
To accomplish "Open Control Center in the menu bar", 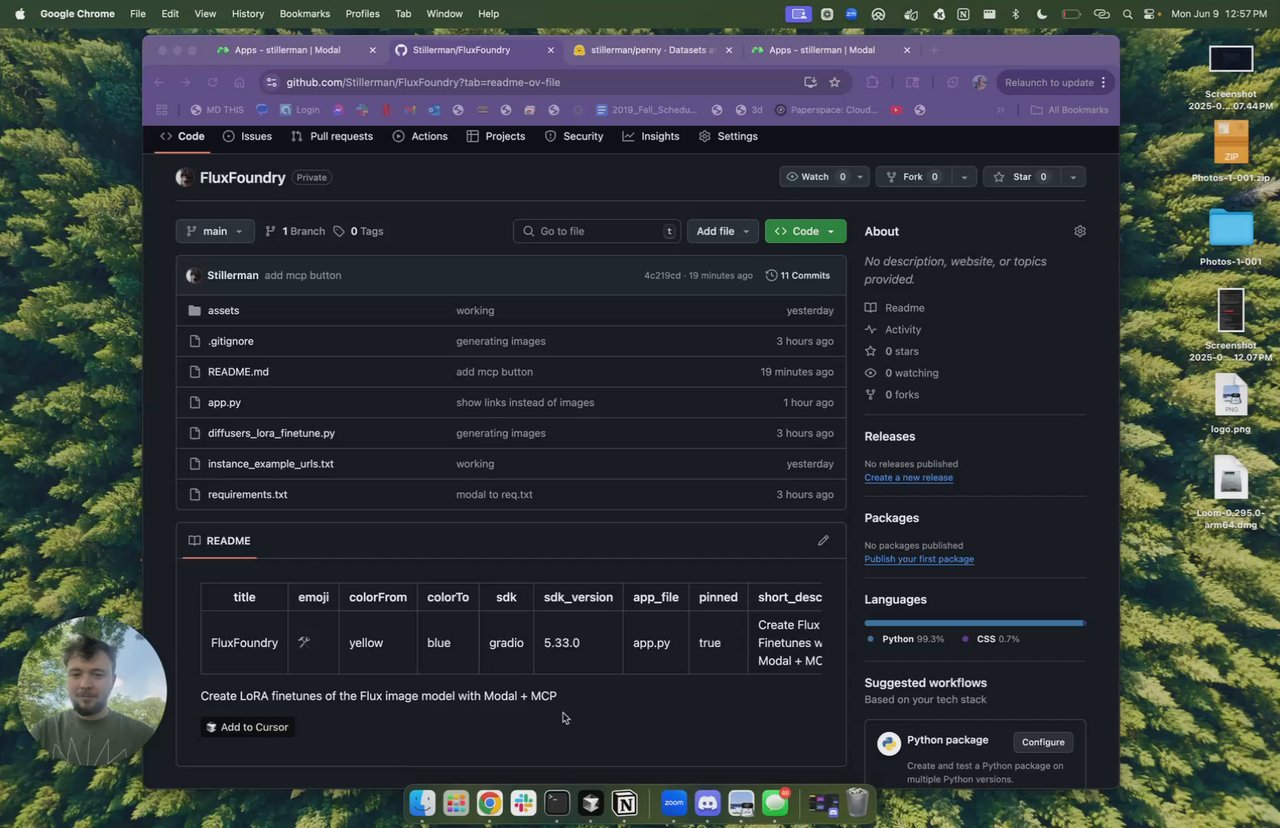I will click(1150, 14).
